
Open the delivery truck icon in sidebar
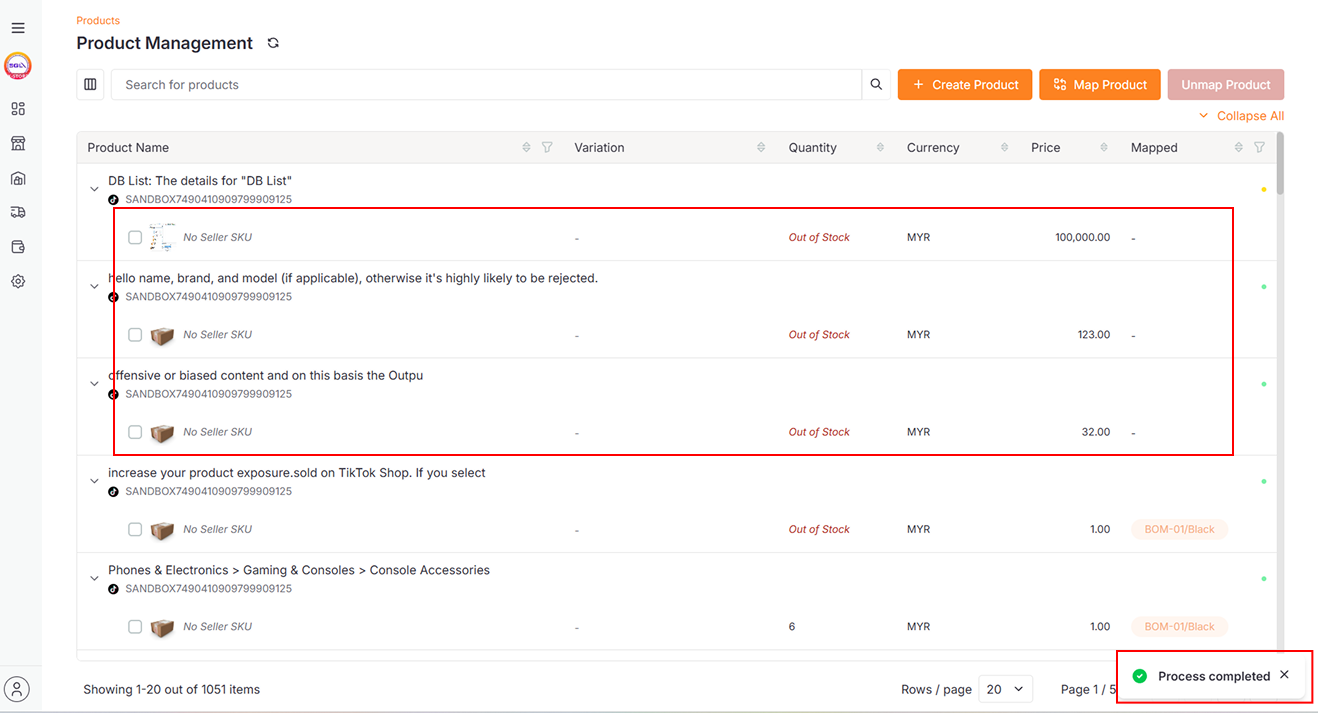(18, 212)
